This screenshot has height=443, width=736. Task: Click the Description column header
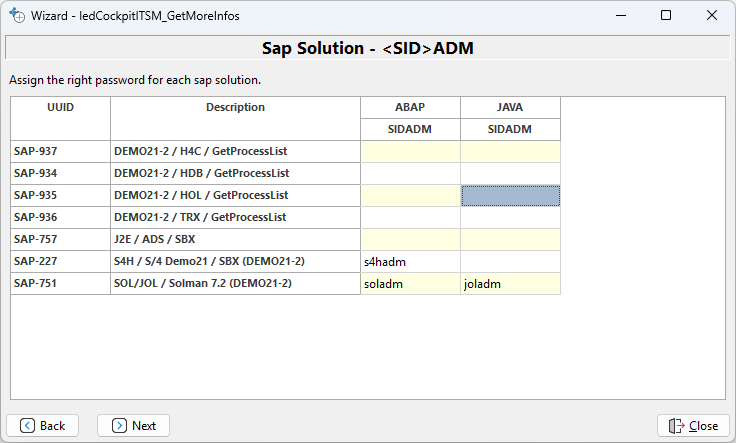(235, 108)
